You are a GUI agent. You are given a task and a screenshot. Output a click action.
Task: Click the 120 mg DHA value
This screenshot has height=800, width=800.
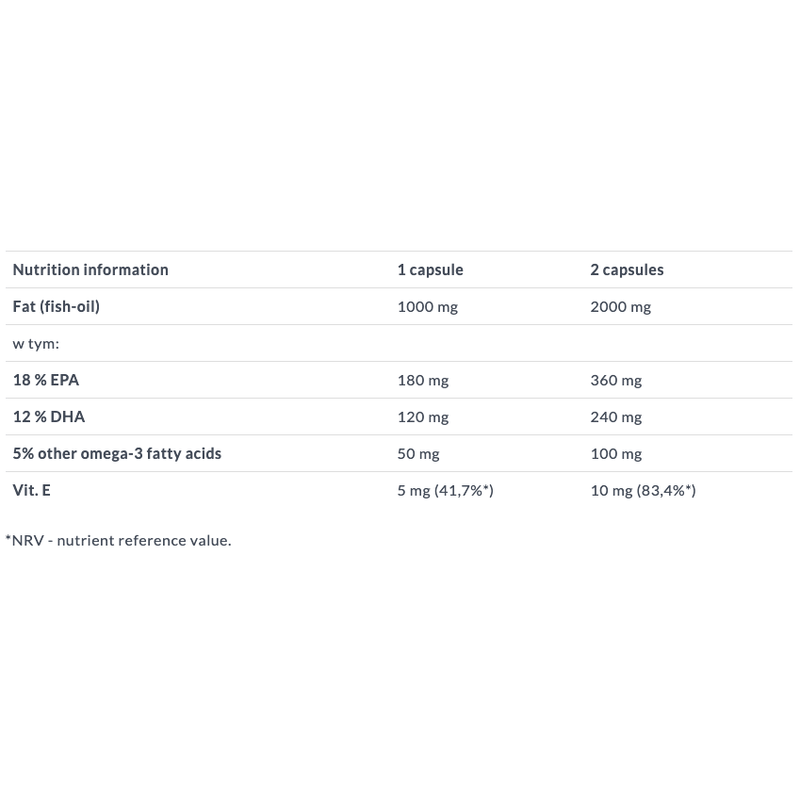coord(423,417)
